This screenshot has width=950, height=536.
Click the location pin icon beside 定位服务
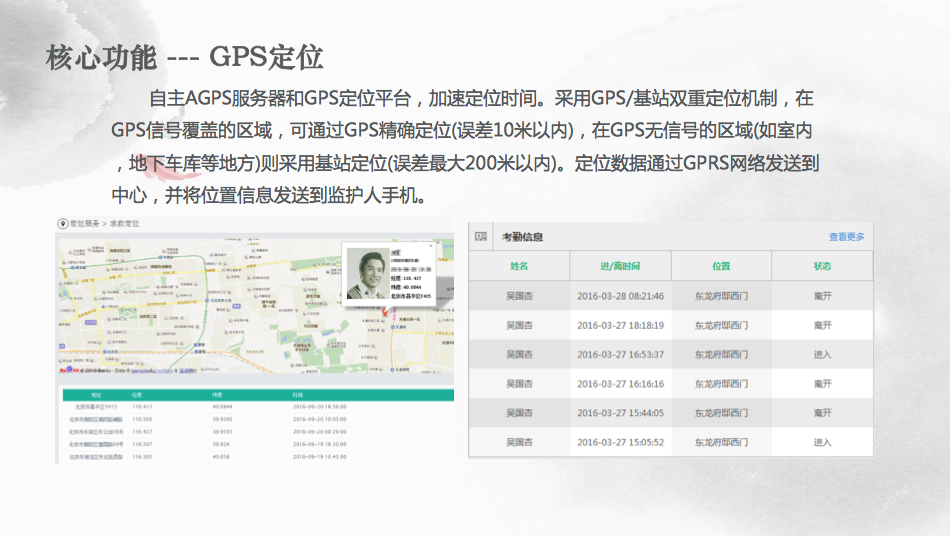[62, 222]
